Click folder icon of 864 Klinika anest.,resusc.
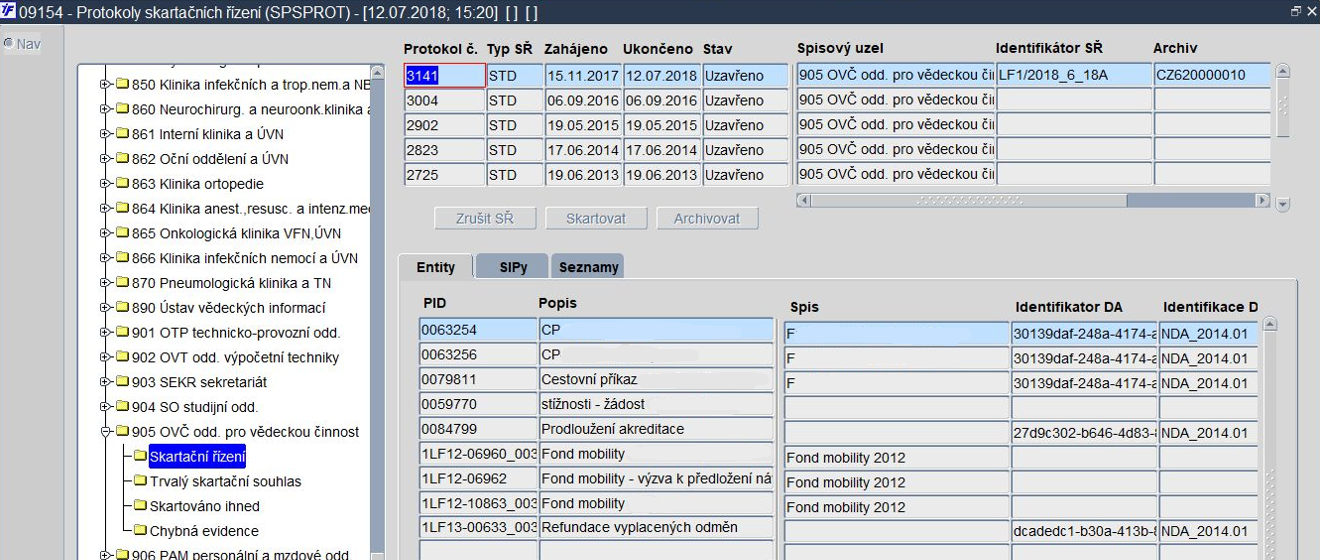Screen dimensions: 1320x560 (122, 209)
